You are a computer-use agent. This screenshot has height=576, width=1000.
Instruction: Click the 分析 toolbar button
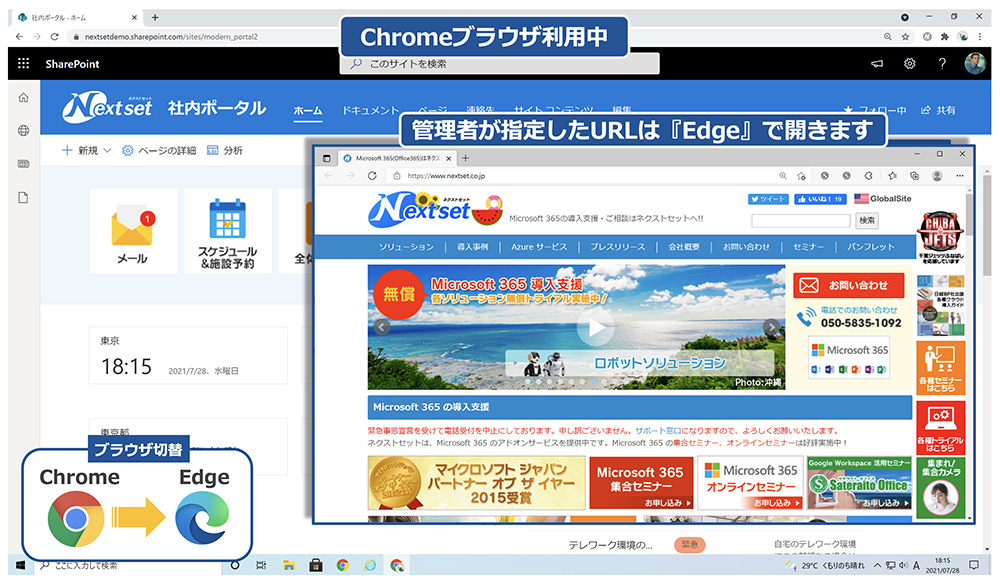click(224, 151)
